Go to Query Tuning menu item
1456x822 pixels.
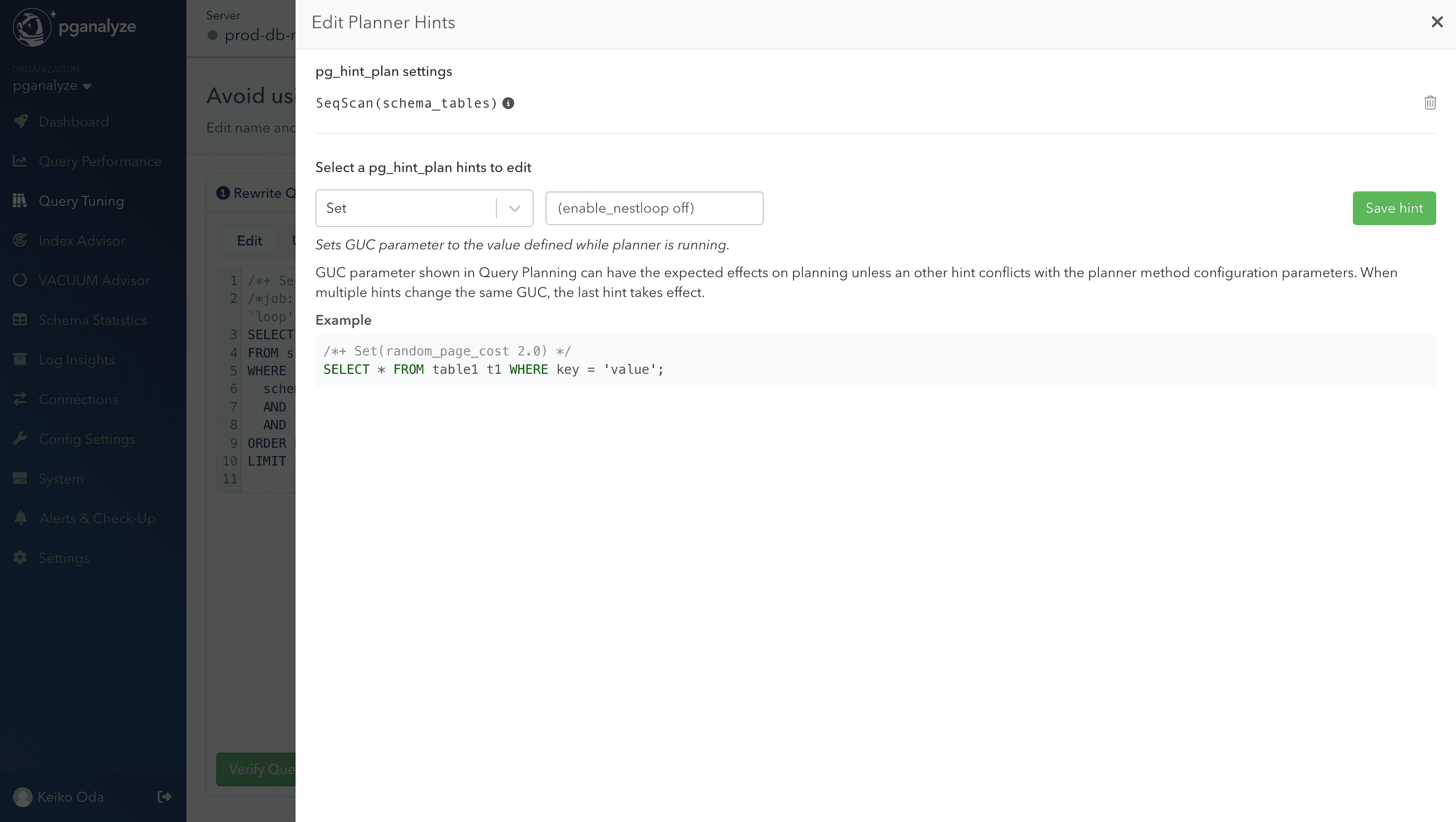coord(81,201)
